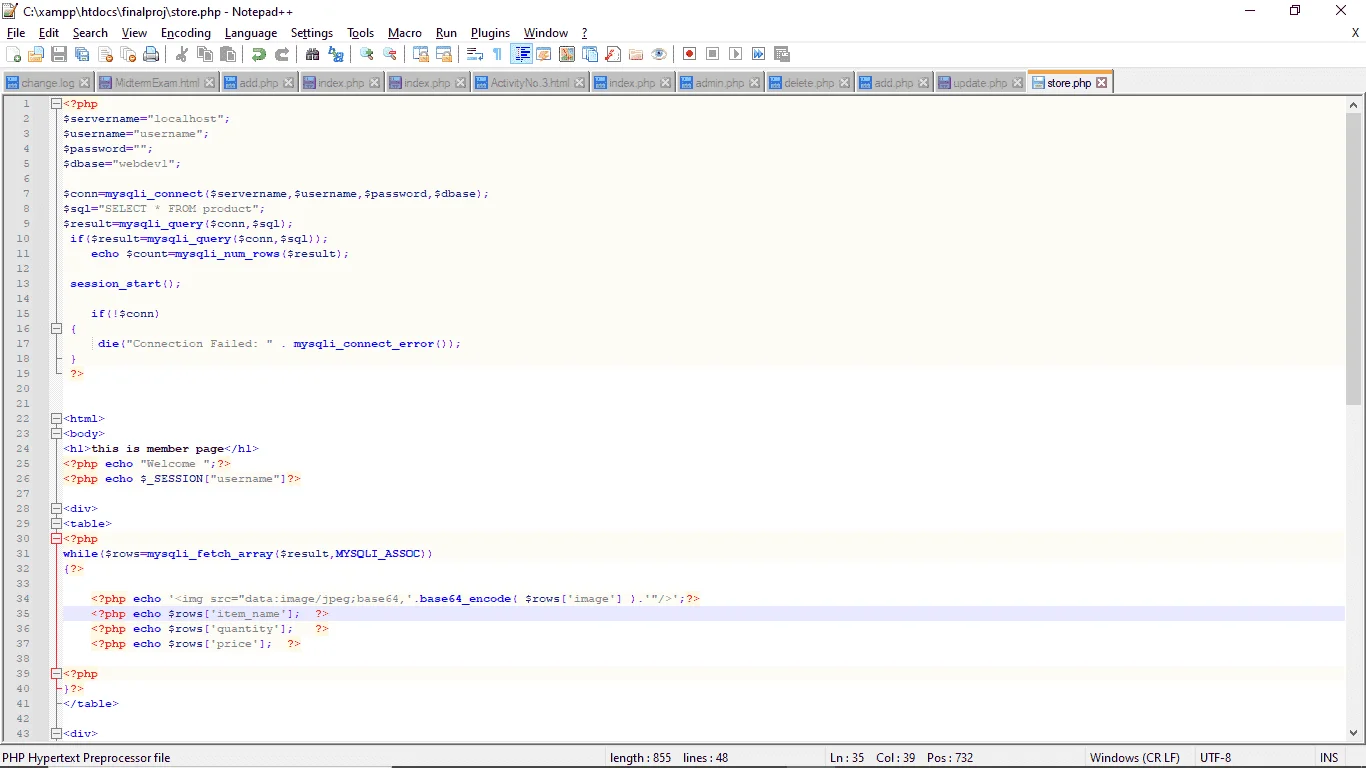
Task: Toggle synchronize horizontal scrolling button
Action: coord(444,54)
